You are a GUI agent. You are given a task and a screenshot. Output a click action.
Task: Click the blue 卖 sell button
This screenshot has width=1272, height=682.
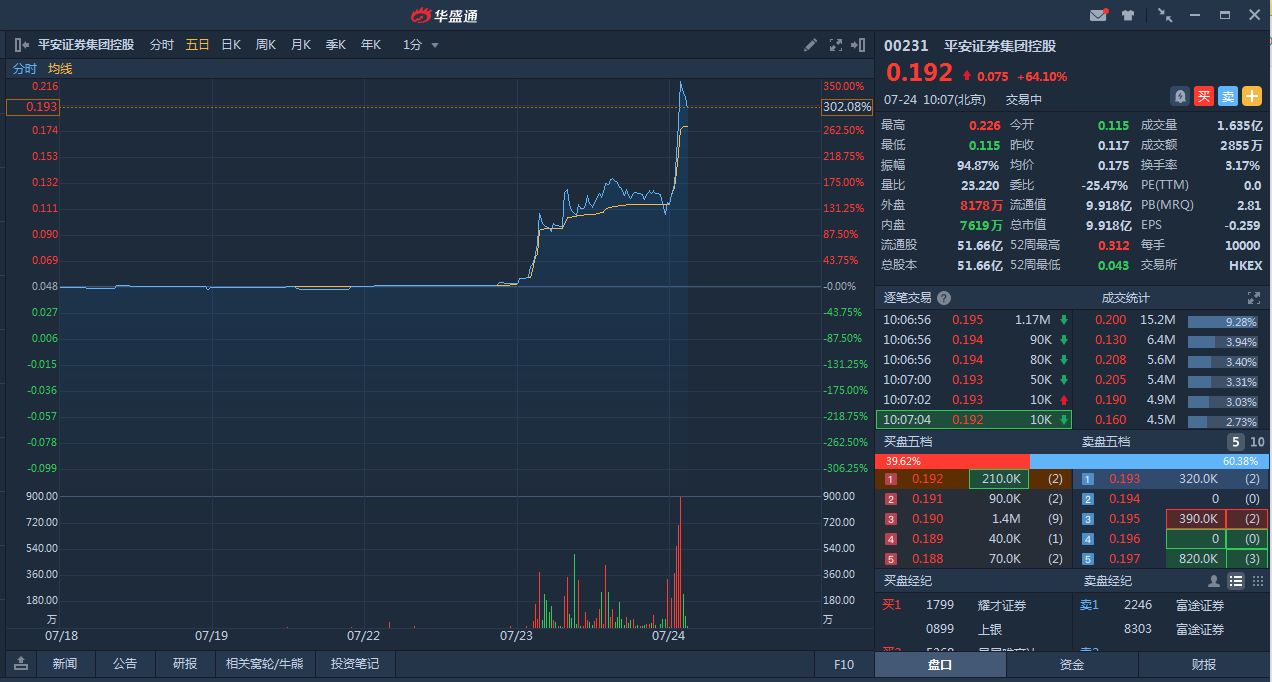click(x=1228, y=96)
